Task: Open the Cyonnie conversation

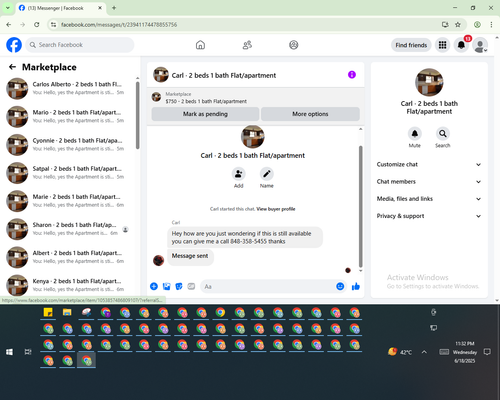Action: tap(68, 145)
